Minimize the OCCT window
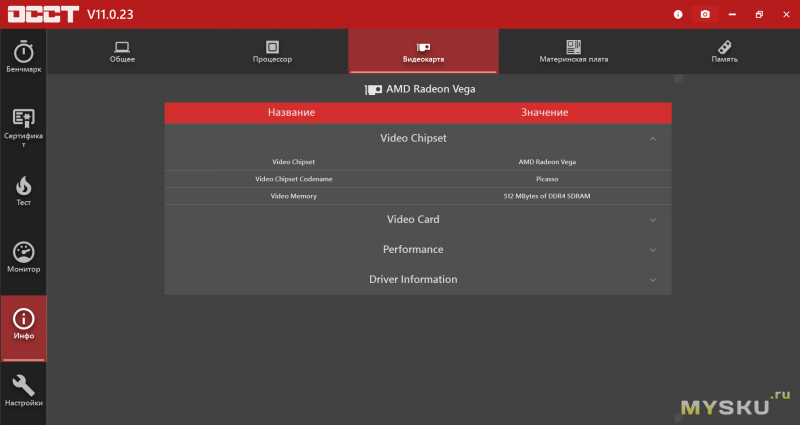 (732, 14)
